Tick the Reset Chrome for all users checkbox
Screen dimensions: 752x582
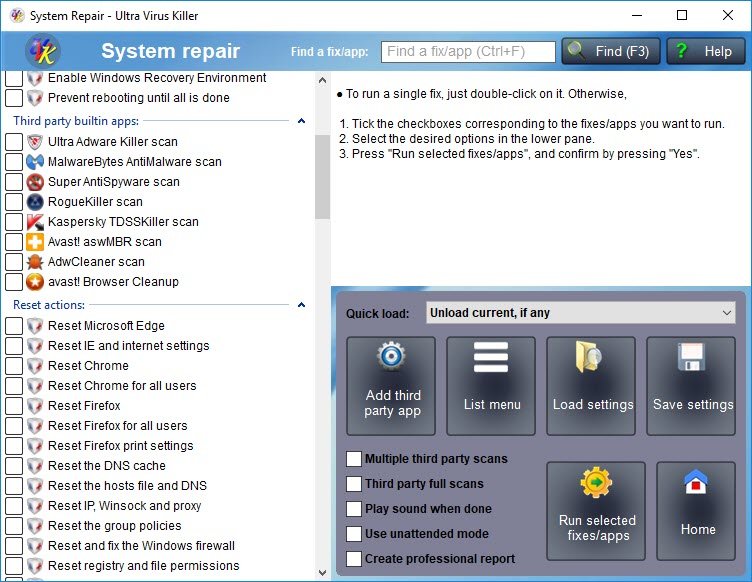[14, 386]
